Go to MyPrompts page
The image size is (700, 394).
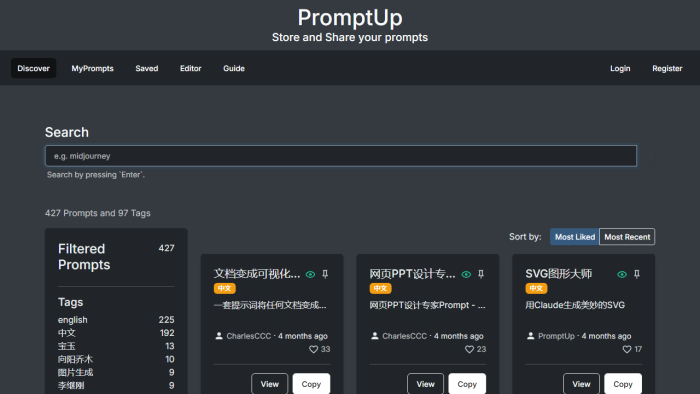click(92, 68)
